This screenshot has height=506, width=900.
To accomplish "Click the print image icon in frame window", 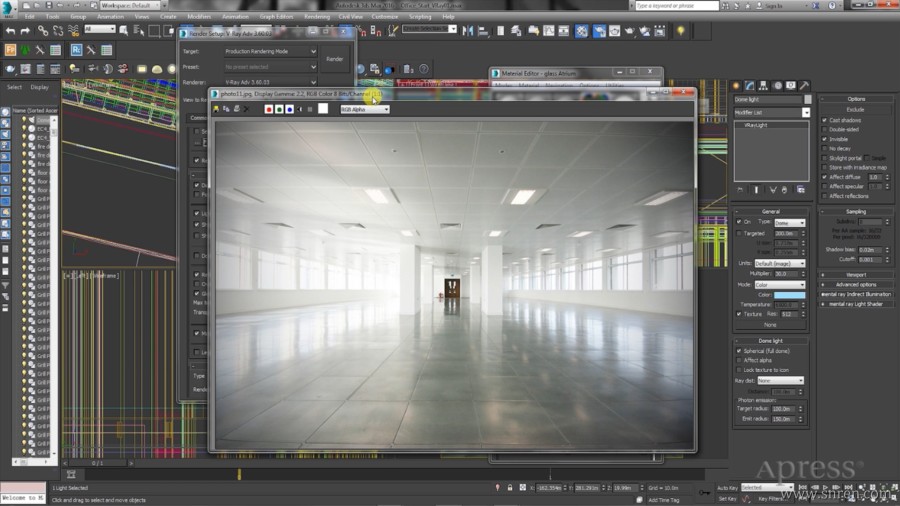I will point(236,109).
